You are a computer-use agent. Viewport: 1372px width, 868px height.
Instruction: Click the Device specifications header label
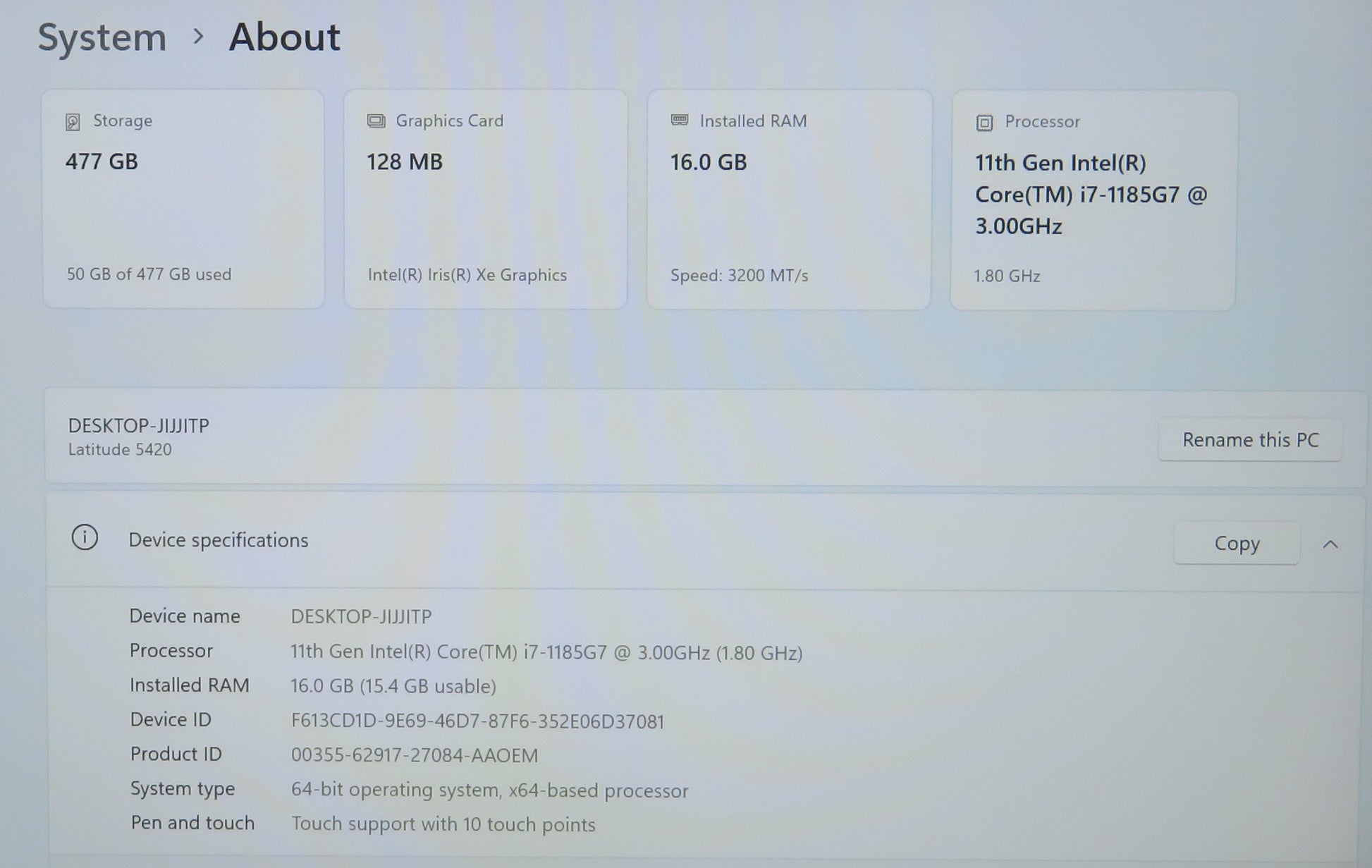218,540
